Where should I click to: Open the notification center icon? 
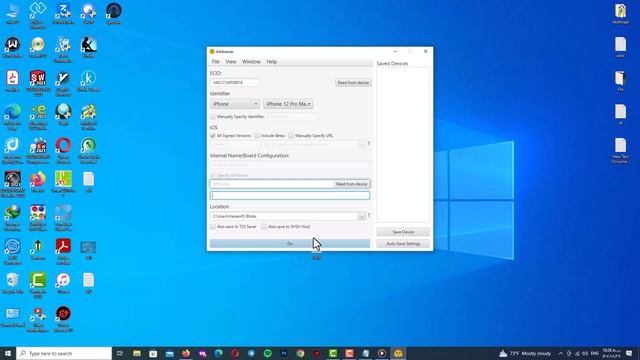[629, 353]
